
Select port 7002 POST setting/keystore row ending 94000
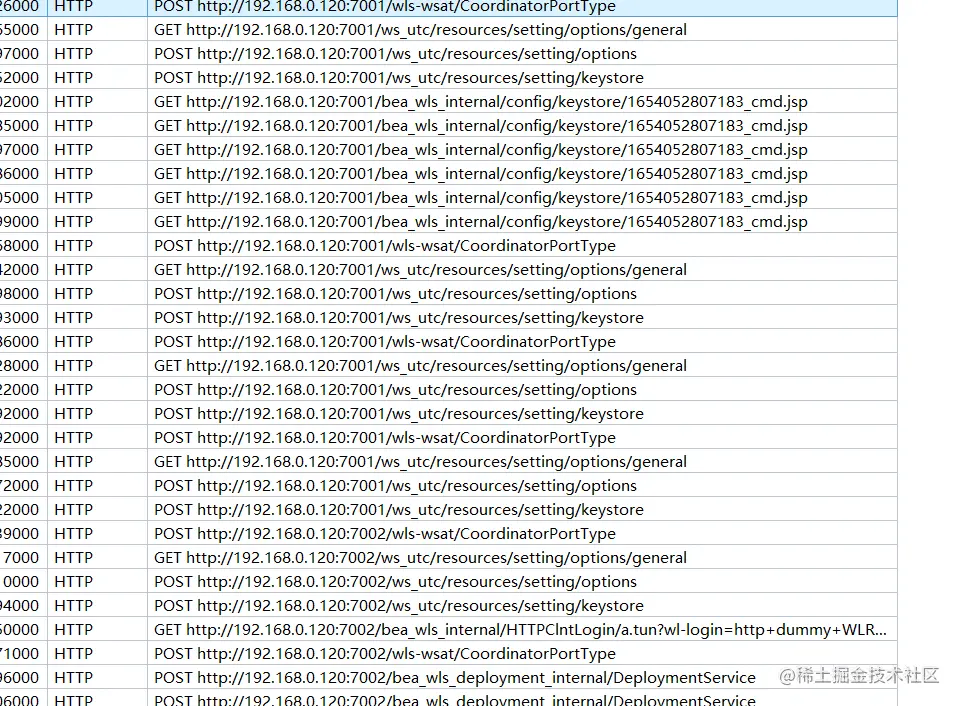[x=448, y=606]
